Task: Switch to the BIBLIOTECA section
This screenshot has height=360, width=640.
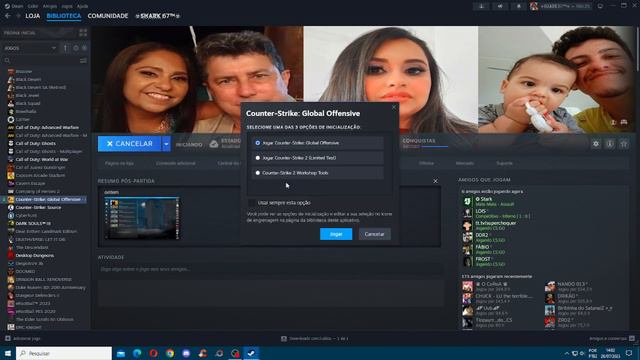Action: pyautogui.click(x=64, y=16)
